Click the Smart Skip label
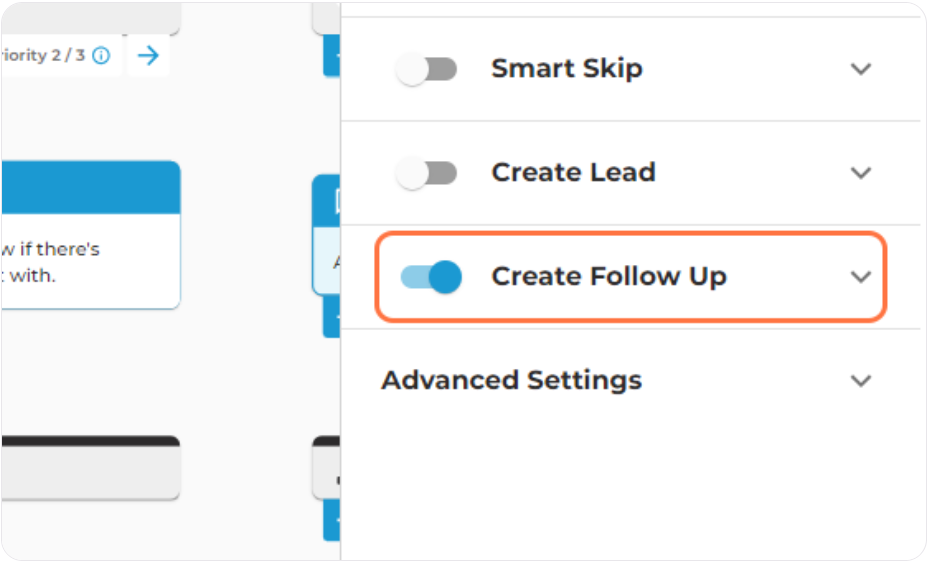The height and width of the screenshot is (564, 928). (x=567, y=69)
